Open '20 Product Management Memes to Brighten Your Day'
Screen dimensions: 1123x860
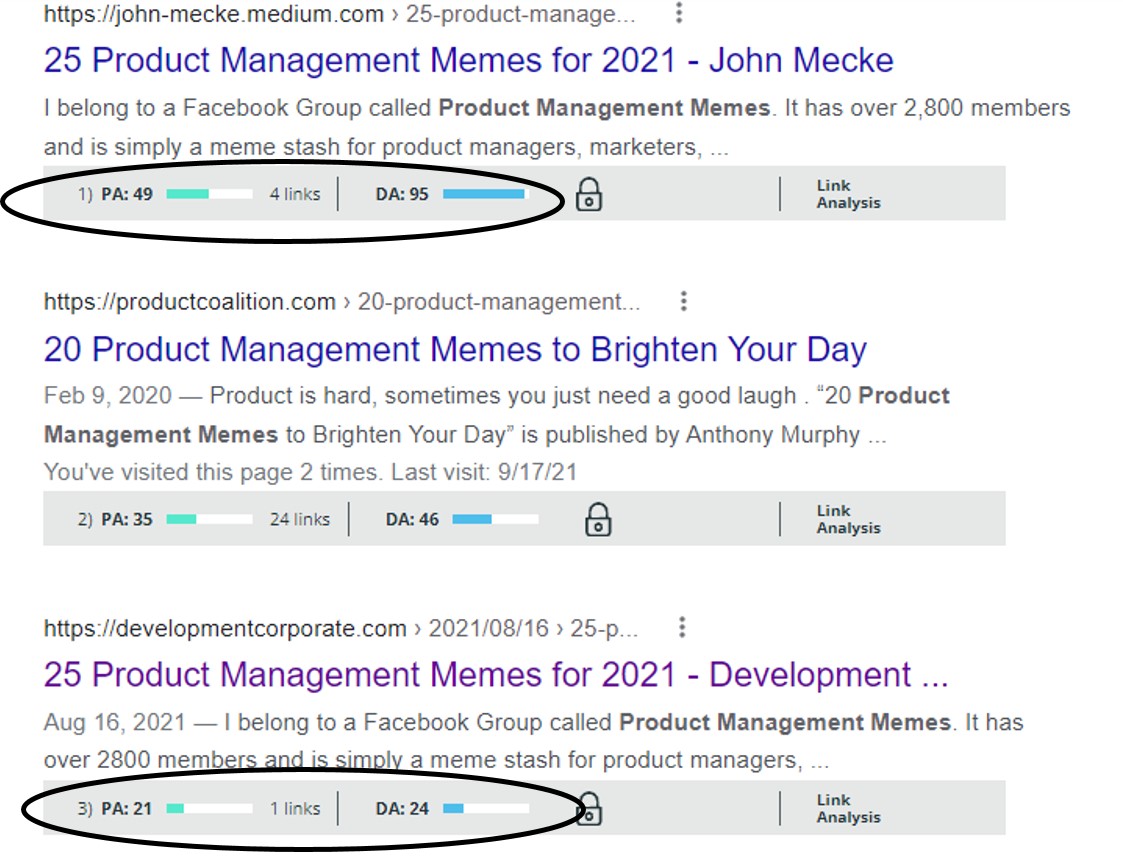455,349
